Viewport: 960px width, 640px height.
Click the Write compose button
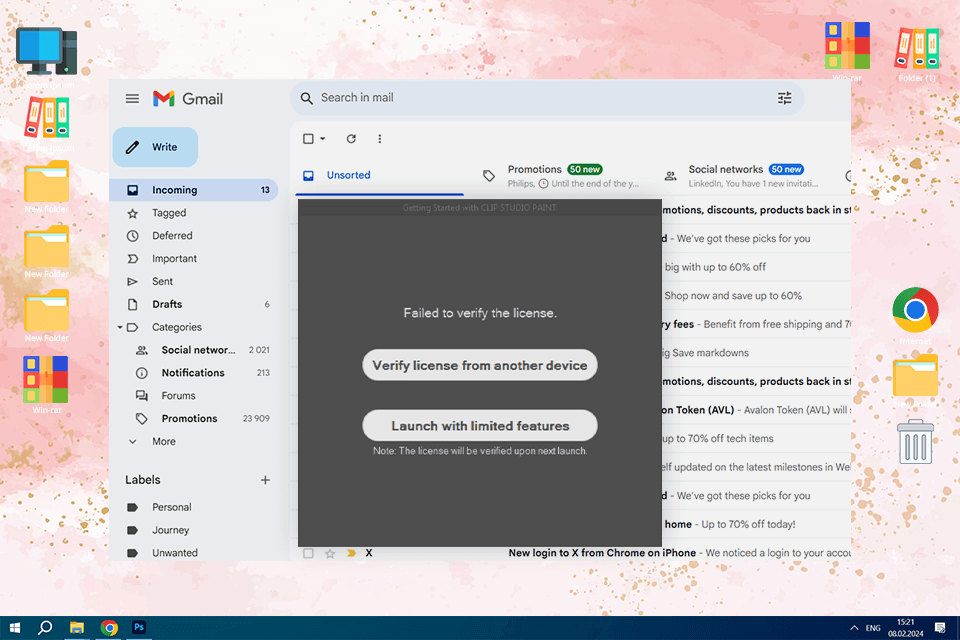(x=156, y=147)
